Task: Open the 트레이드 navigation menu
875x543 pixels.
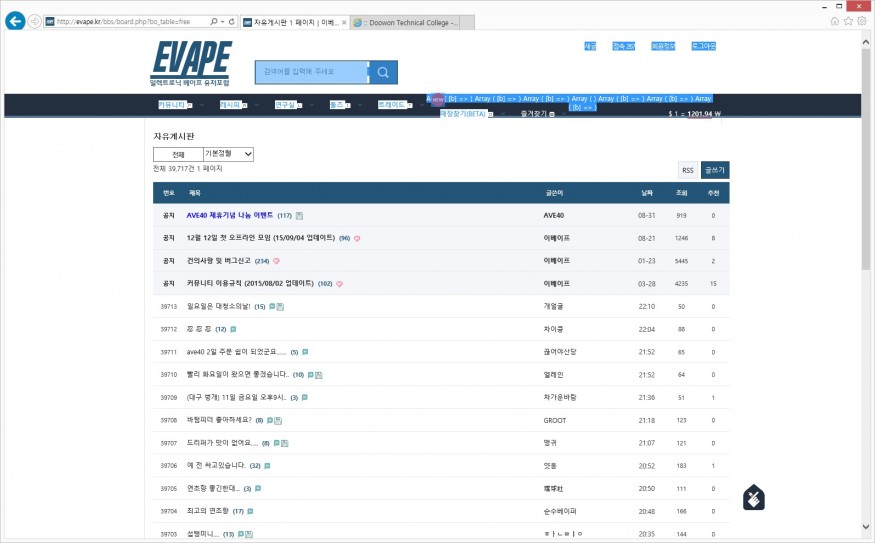Action: [394, 104]
